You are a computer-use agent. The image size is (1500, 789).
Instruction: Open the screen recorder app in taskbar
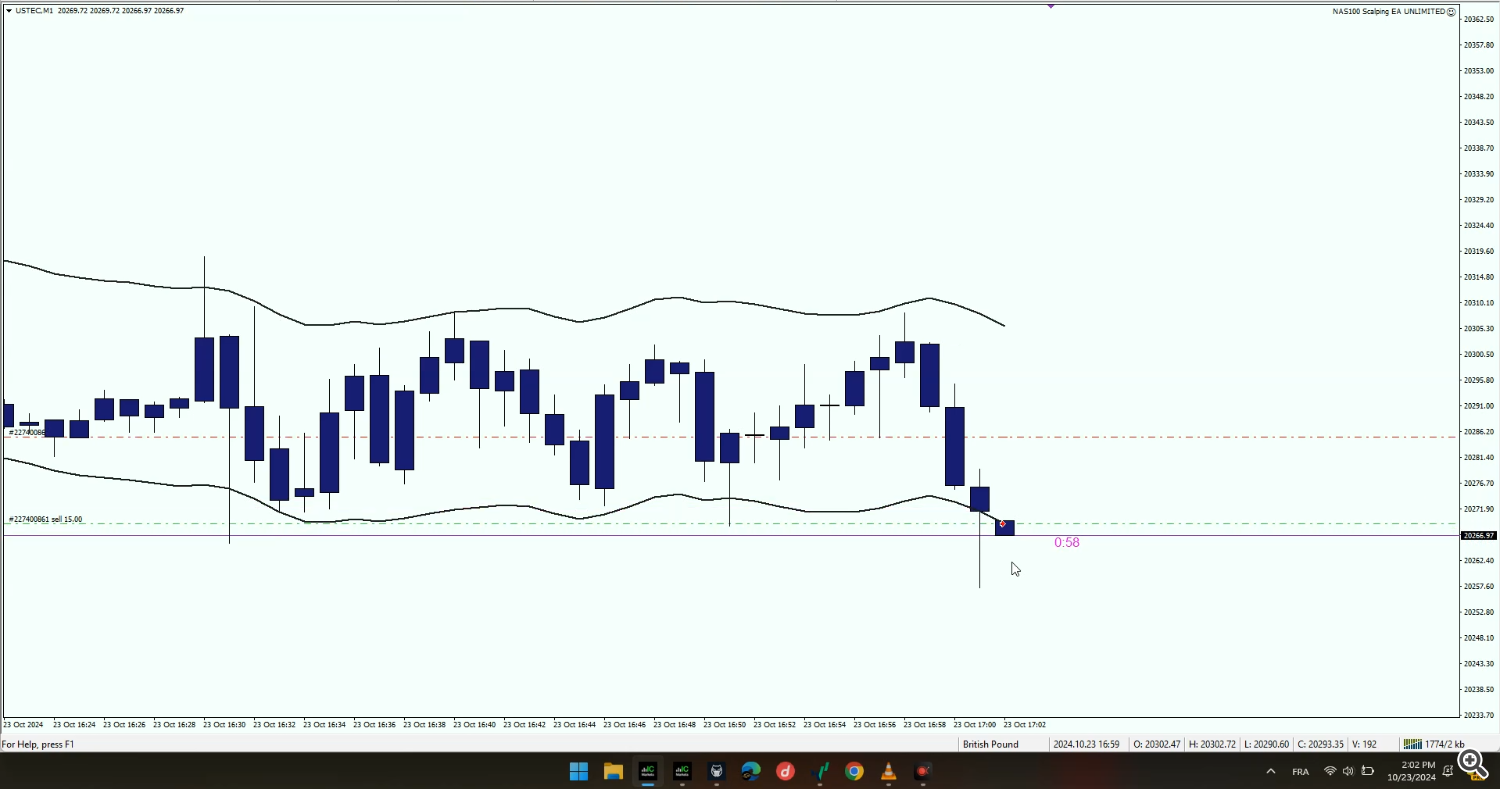[x=923, y=771]
